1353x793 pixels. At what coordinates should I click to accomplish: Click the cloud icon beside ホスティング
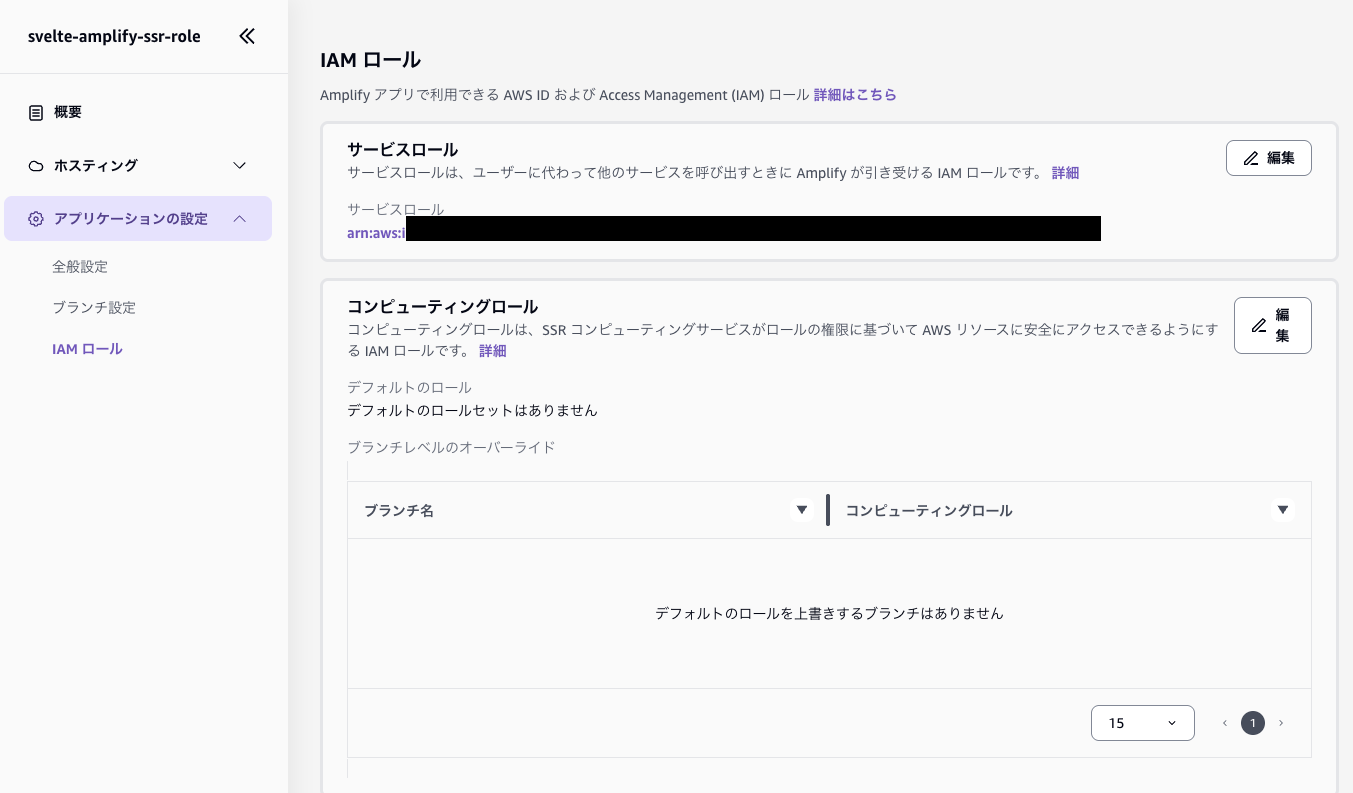[36, 165]
